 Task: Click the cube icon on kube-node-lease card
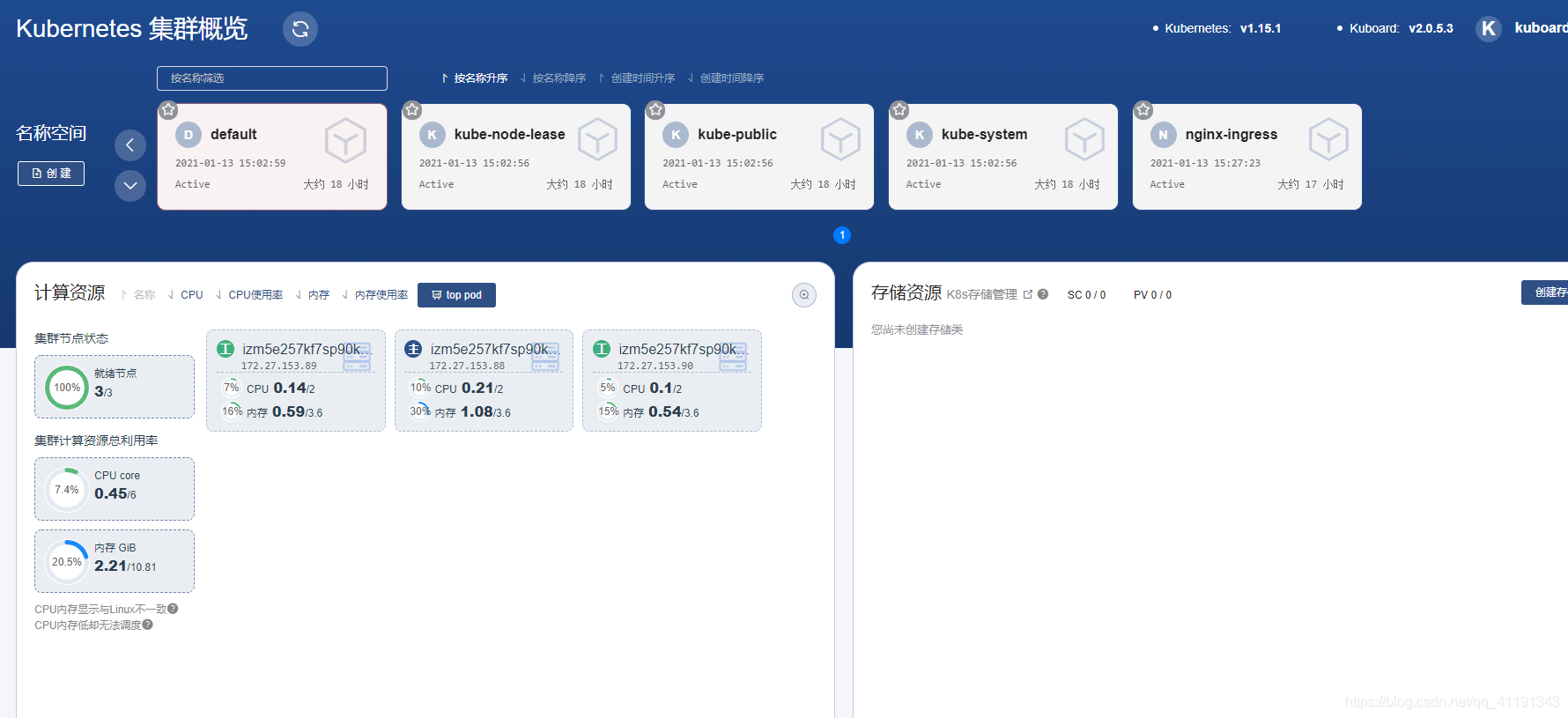tap(597, 139)
